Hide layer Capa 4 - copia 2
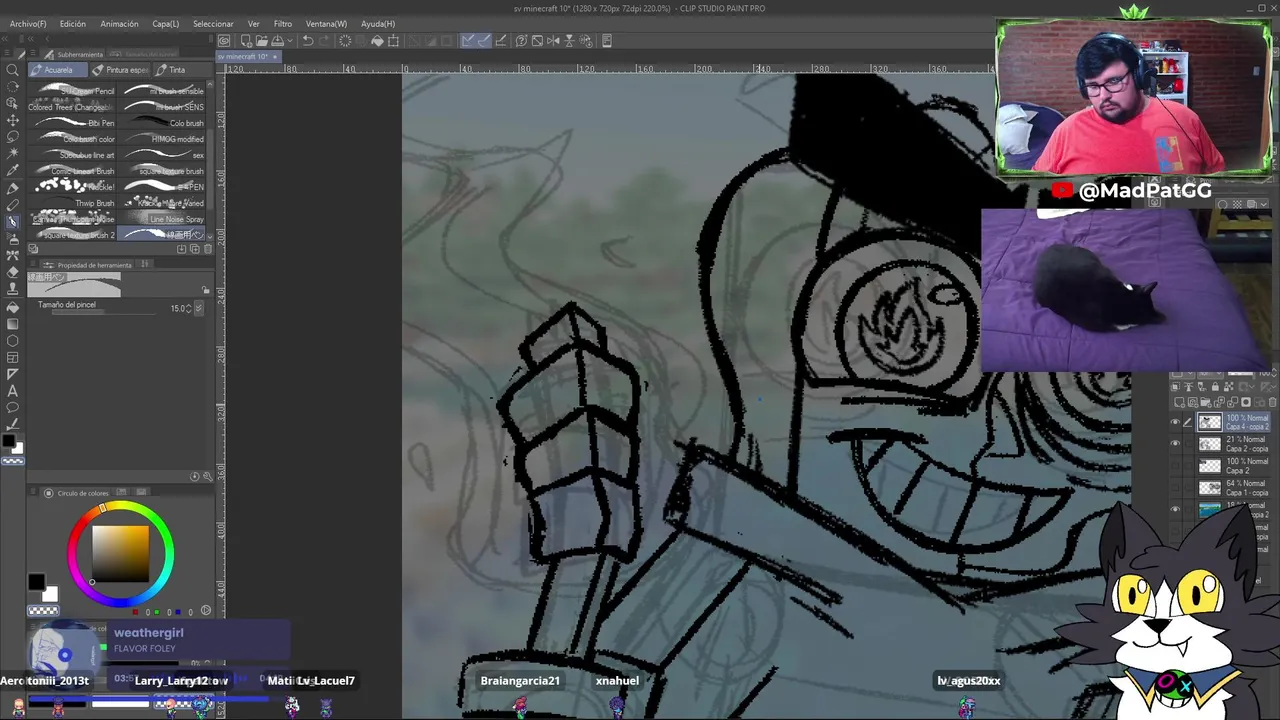Image resolution: width=1280 pixels, height=720 pixels. (1175, 423)
